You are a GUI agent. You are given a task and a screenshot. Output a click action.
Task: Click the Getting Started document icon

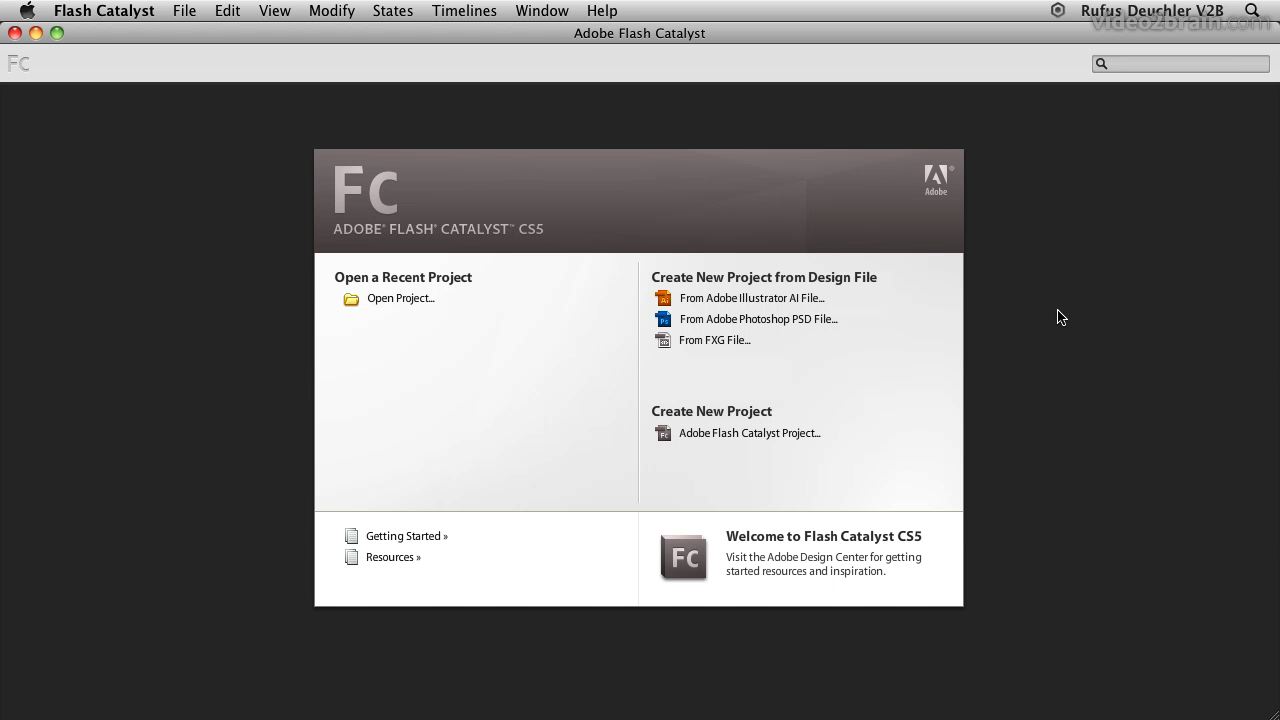click(x=351, y=536)
